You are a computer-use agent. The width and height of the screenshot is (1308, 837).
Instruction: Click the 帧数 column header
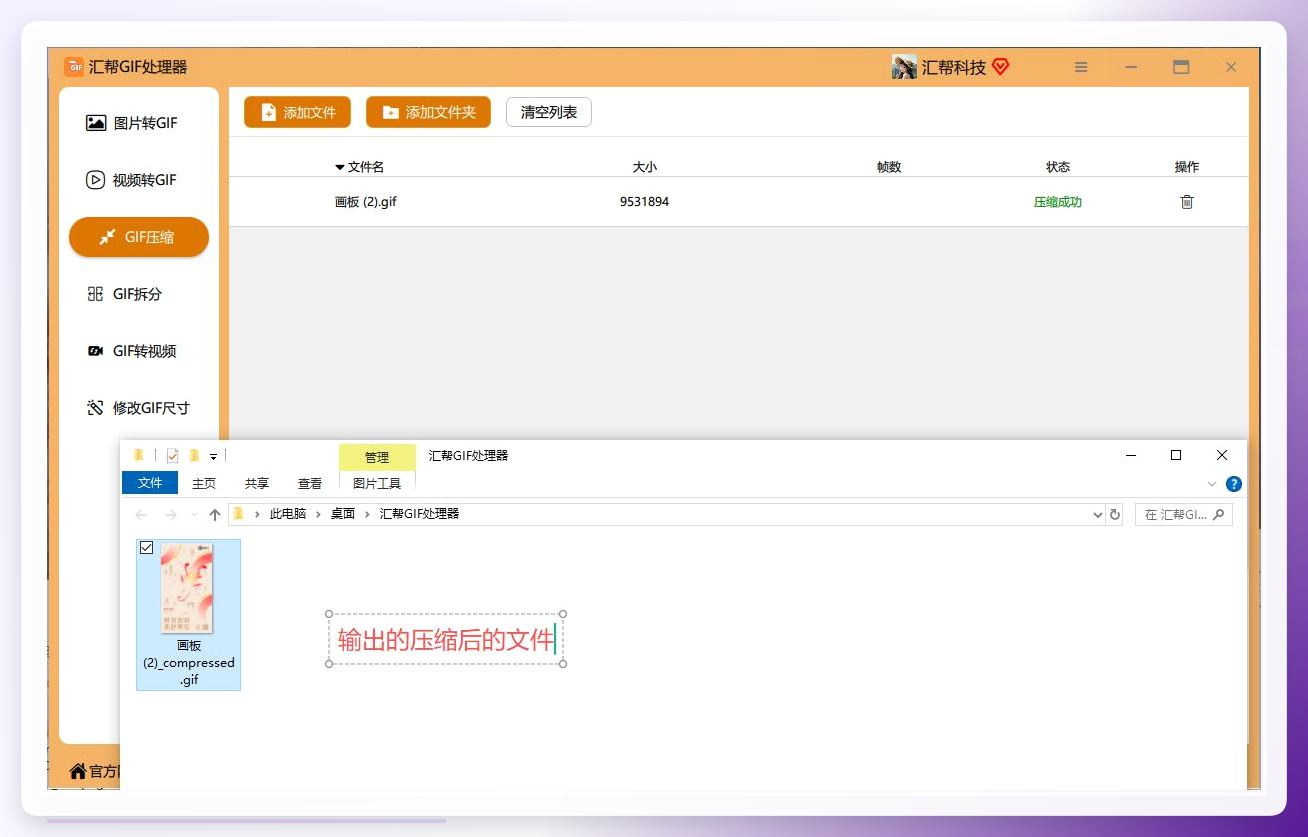tap(889, 167)
